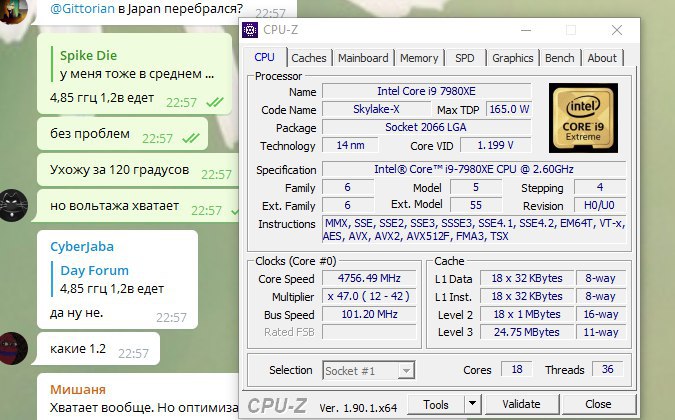
Task: Click the @Gittorian mention in chat
Action: tap(83, 9)
